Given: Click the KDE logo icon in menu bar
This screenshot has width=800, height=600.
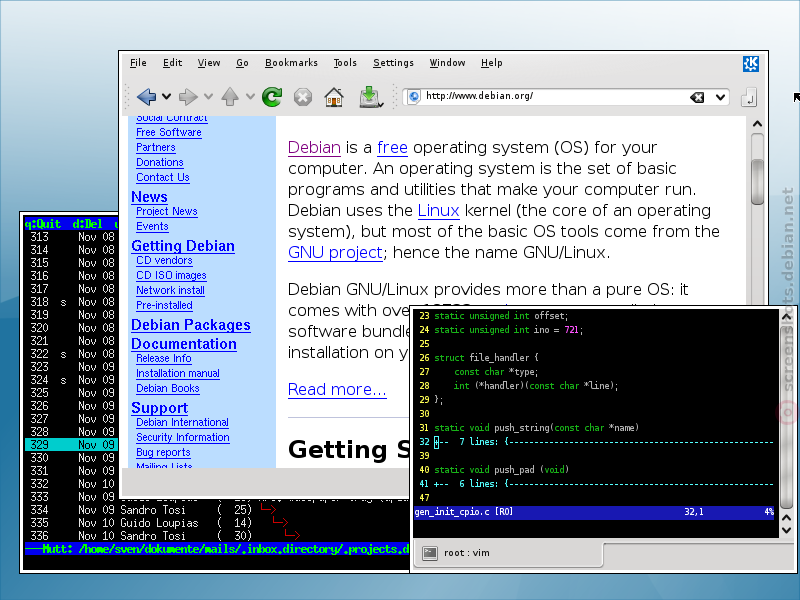Looking at the screenshot, I should pyautogui.click(x=751, y=63).
